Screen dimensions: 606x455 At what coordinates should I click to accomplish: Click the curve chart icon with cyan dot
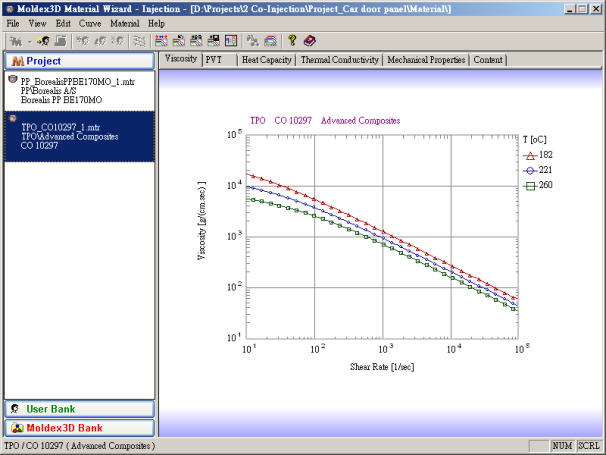coord(196,41)
